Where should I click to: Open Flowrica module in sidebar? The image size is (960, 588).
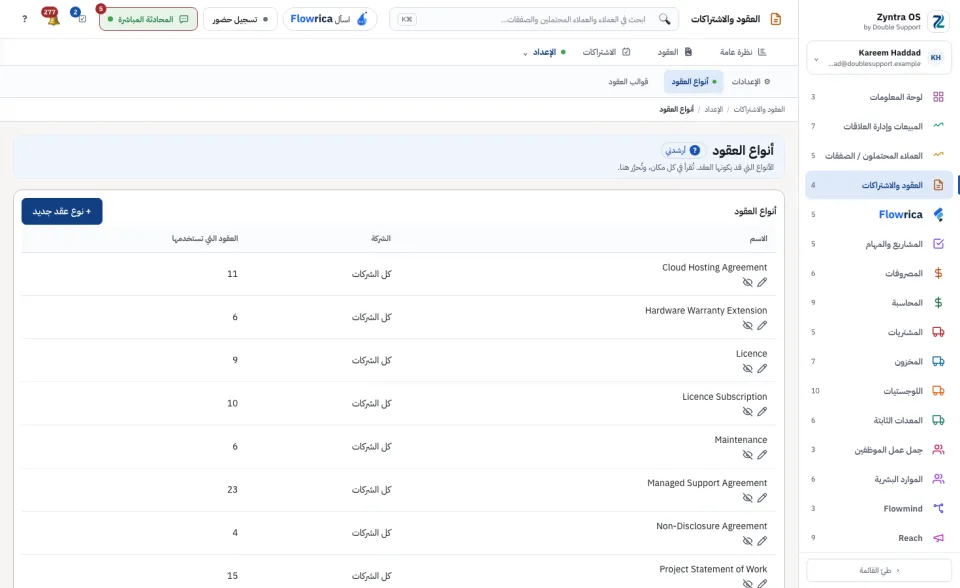point(879,214)
